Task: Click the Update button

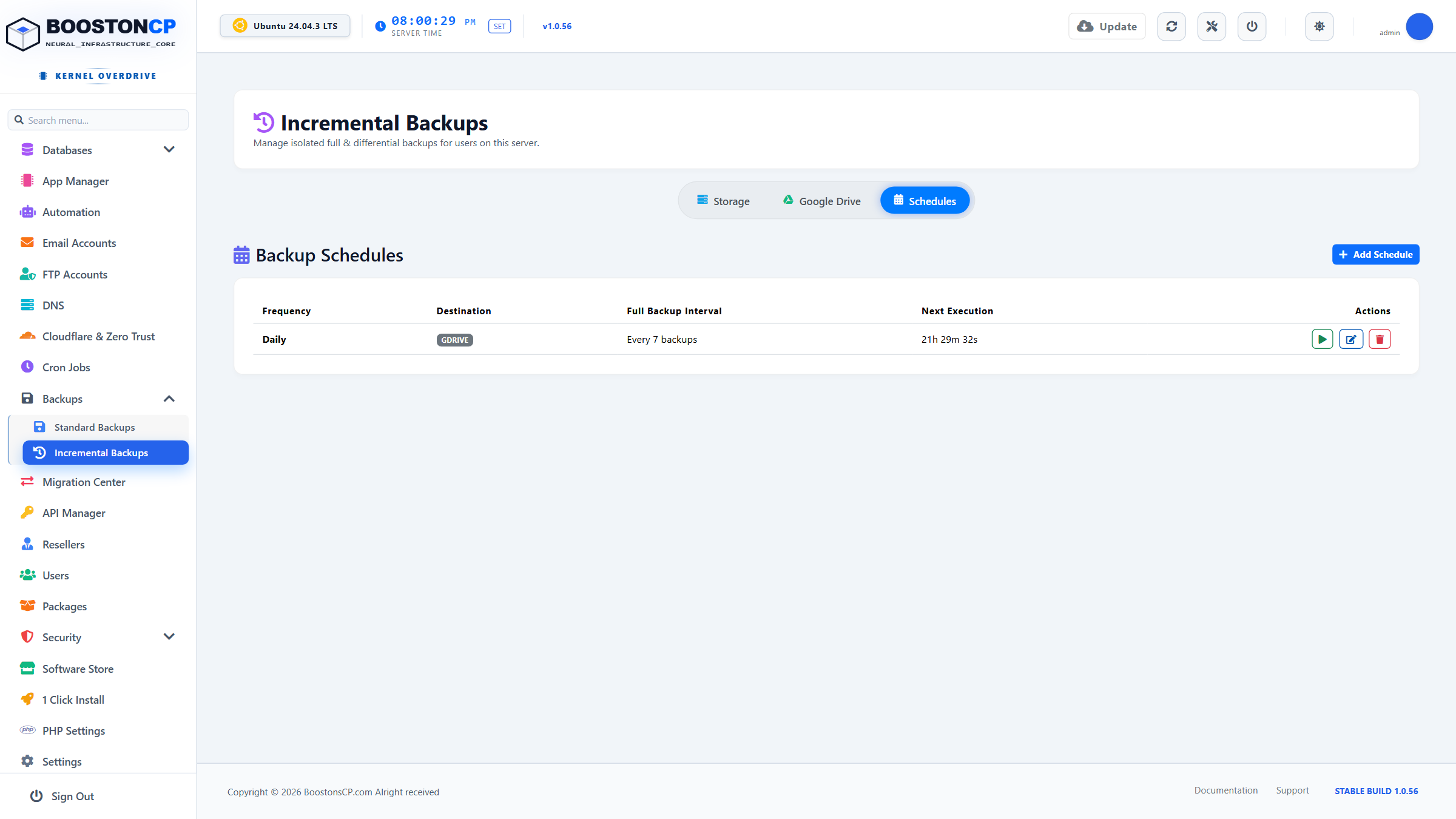Action: [1107, 26]
